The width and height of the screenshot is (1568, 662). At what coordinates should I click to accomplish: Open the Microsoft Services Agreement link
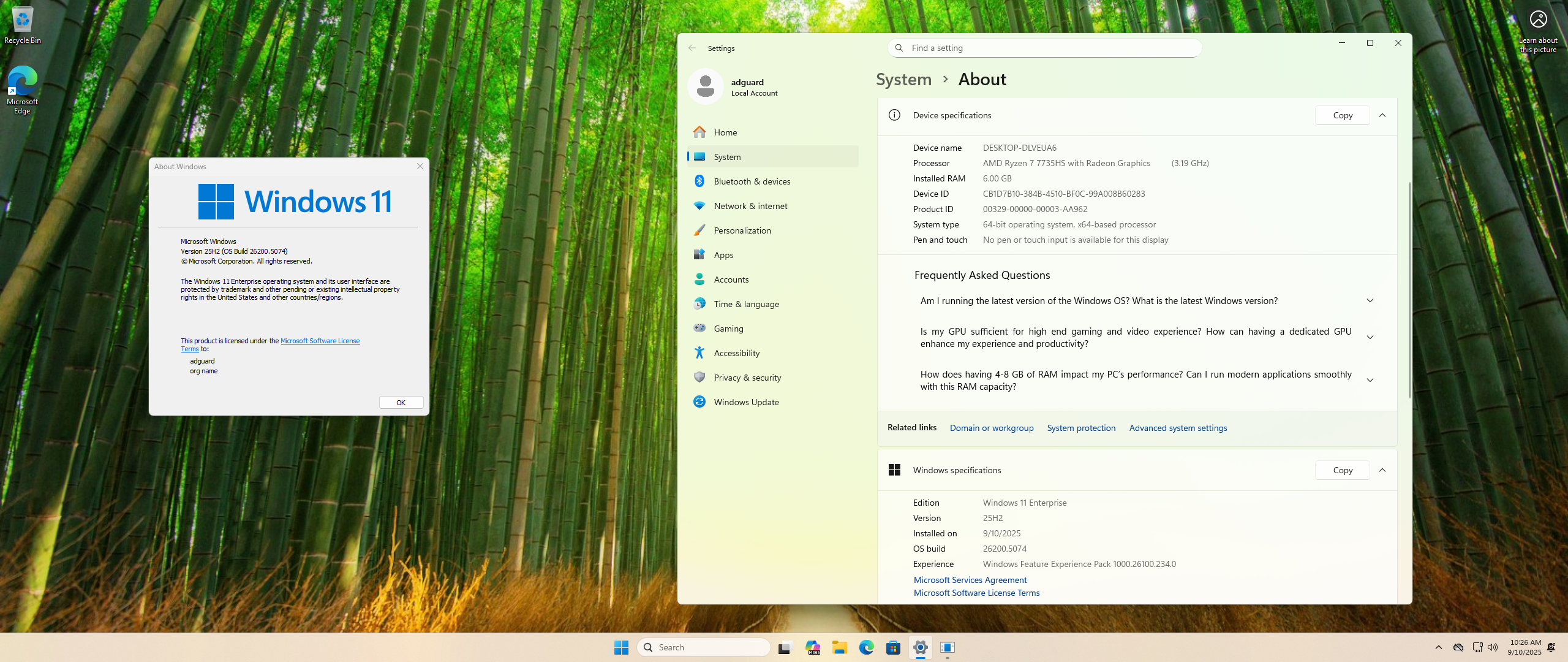pyautogui.click(x=970, y=580)
